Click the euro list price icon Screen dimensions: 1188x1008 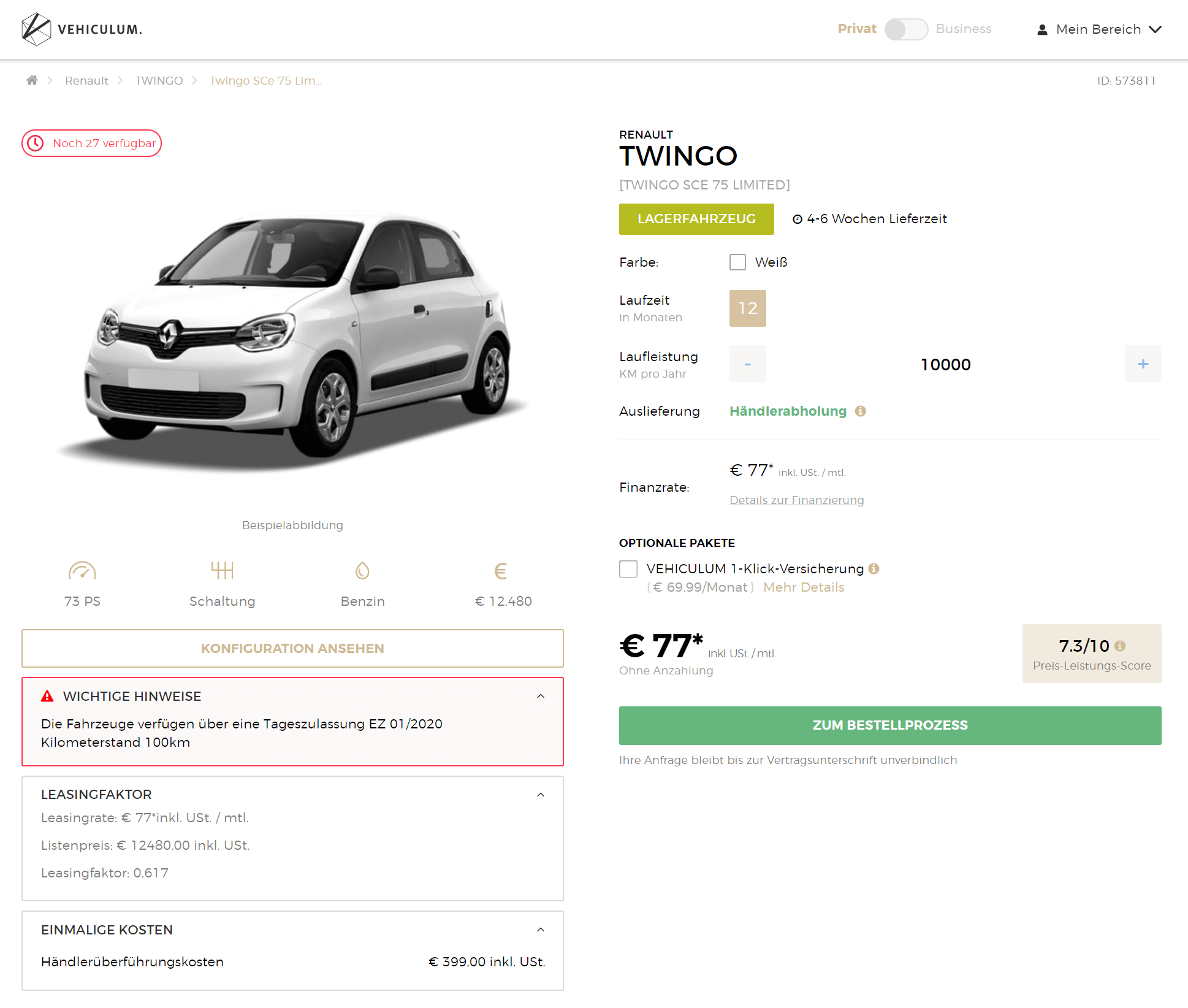click(501, 571)
